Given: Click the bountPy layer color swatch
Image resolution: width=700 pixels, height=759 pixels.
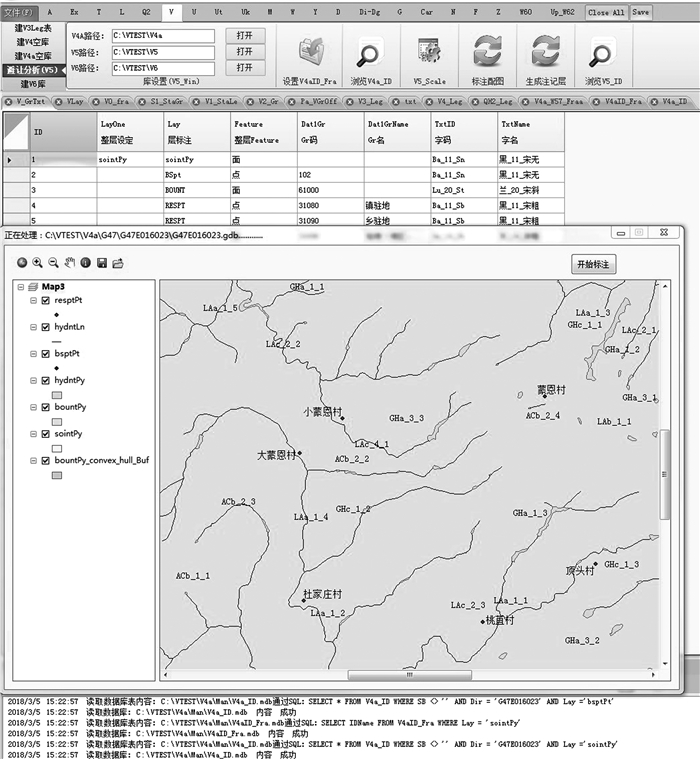Looking at the screenshot, I should coord(56,421).
